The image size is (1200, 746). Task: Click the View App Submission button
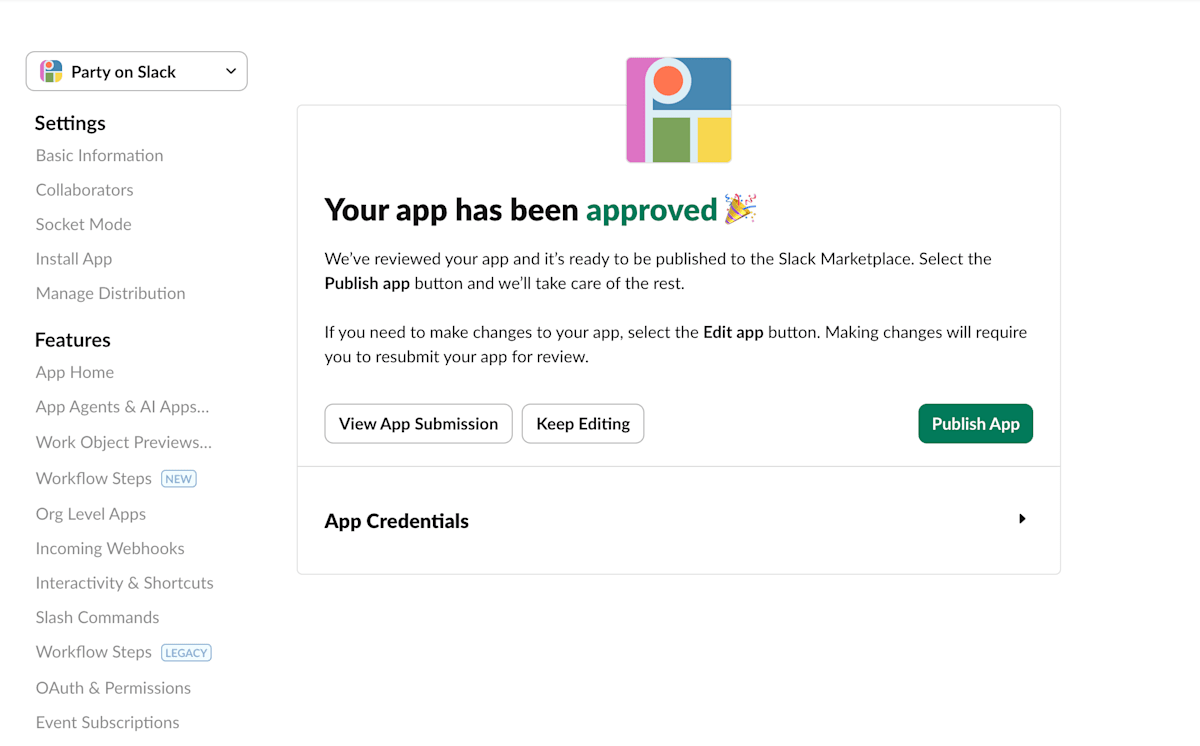pyautogui.click(x=418, y=424)
